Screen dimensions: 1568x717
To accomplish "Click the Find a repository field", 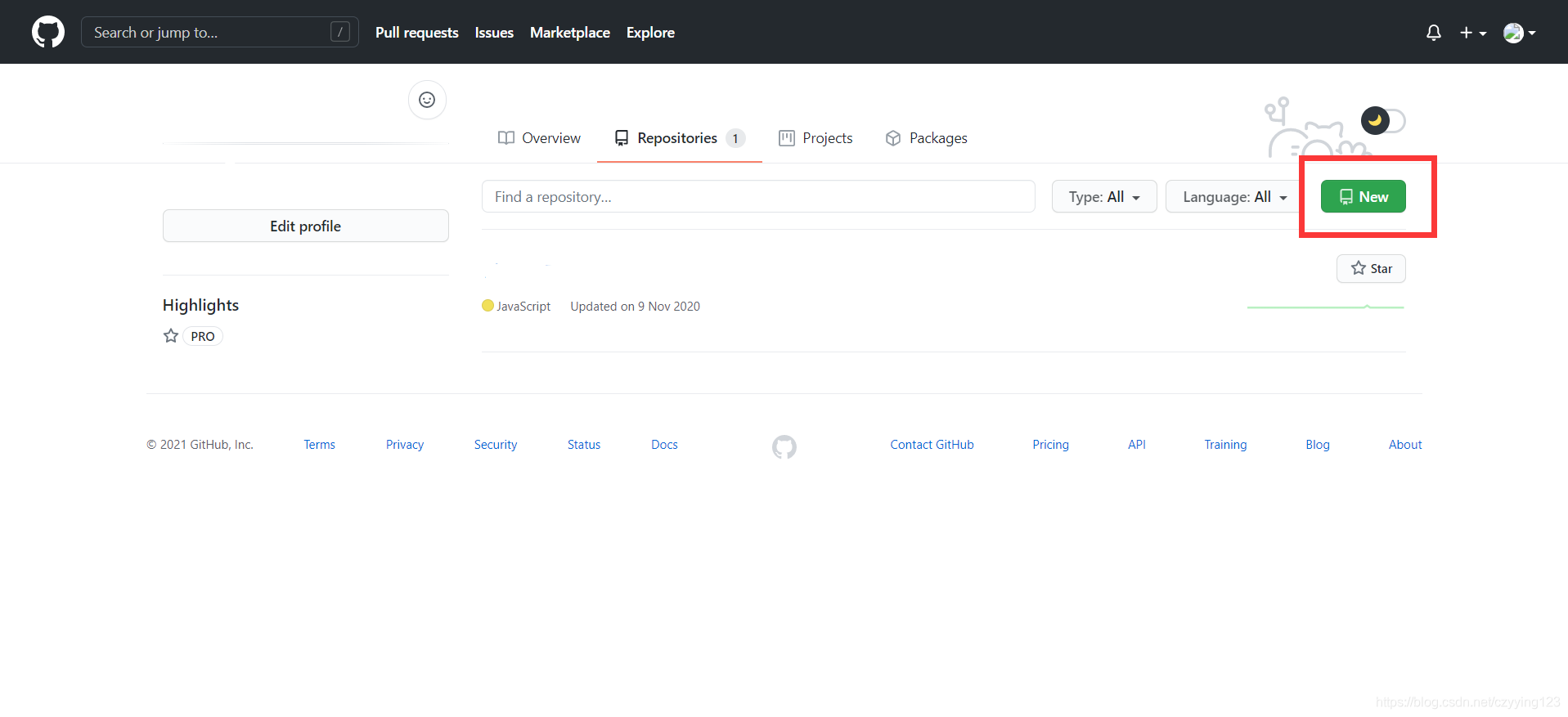I will 758,196.
